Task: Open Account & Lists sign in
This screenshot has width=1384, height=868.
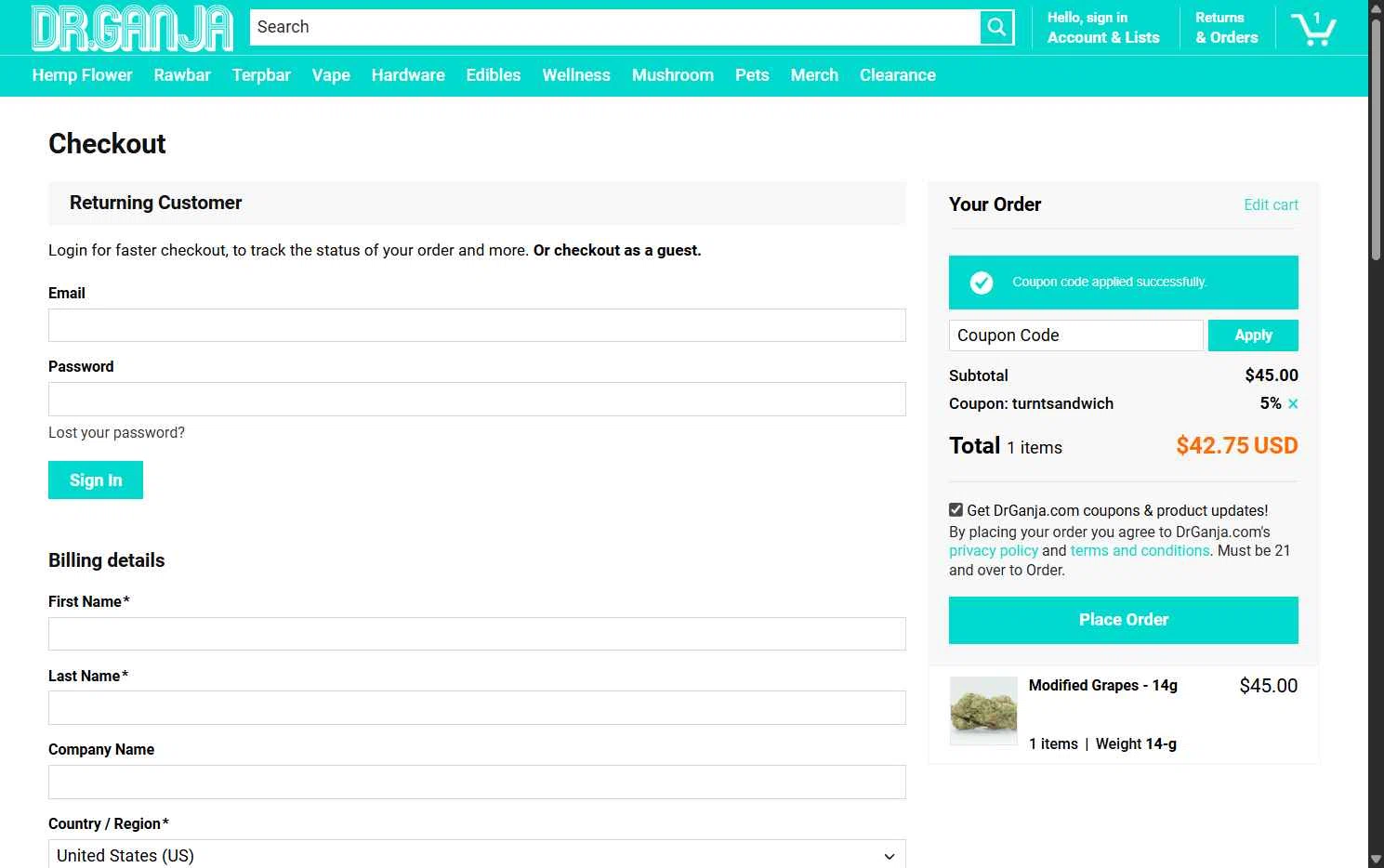Action: [1103, 28]
